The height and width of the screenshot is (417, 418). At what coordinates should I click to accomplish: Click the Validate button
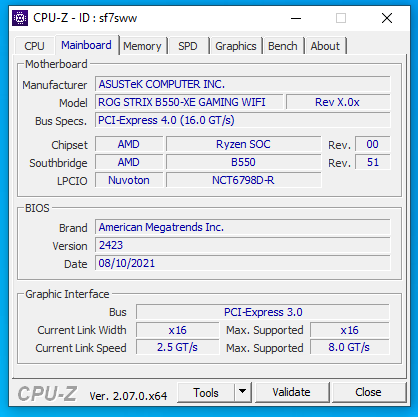(x=292, y=392)
